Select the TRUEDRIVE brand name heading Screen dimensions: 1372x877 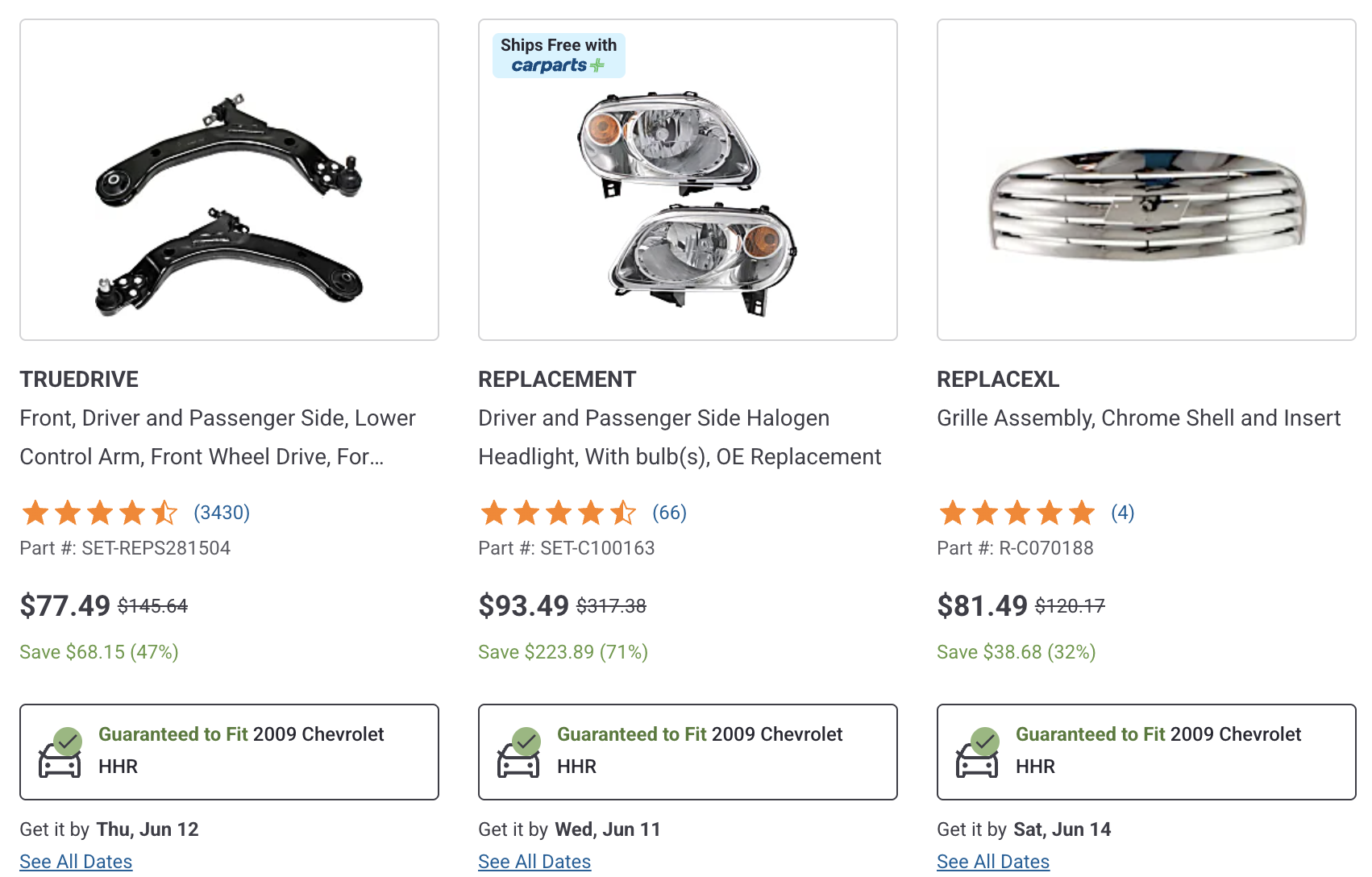point(78,379)
